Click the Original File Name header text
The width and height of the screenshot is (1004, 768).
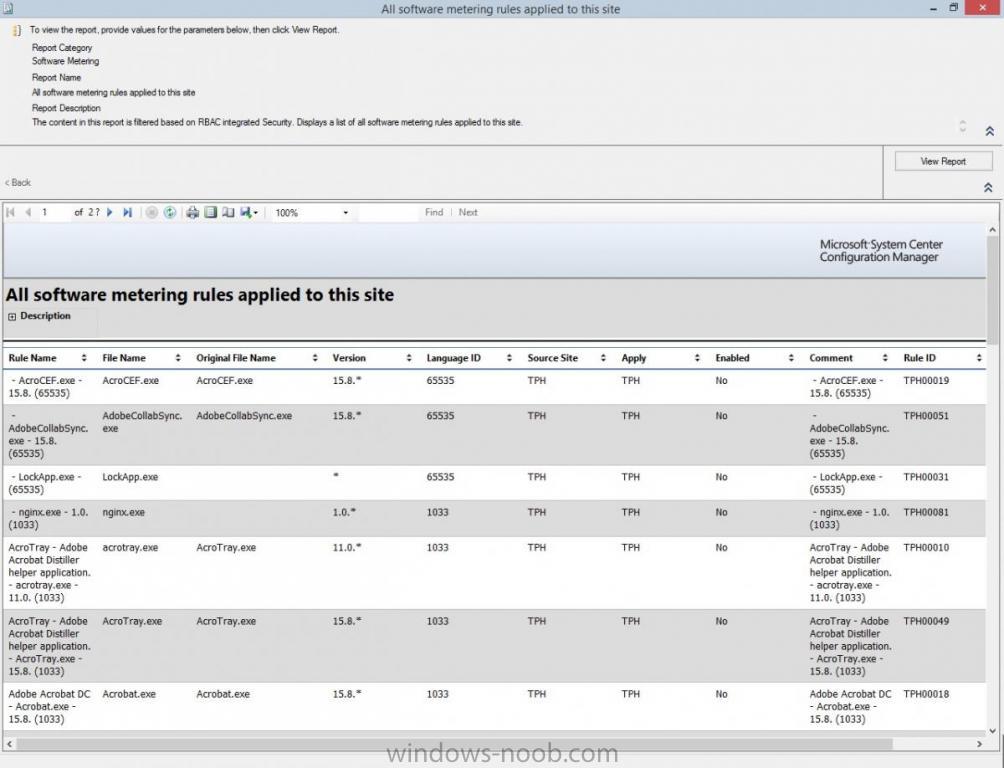(x=236, y=358)
